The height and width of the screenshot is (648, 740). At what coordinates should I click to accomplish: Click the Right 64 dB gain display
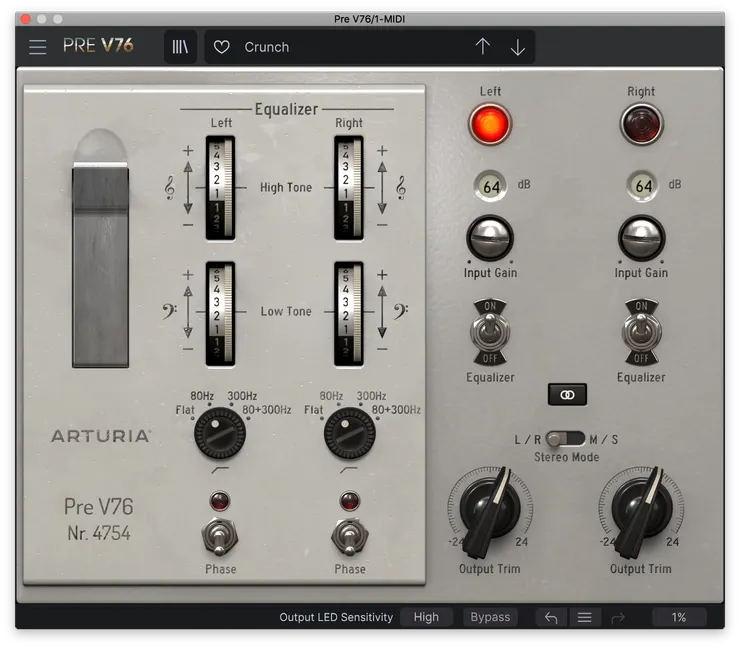click(x=643, y=186)
